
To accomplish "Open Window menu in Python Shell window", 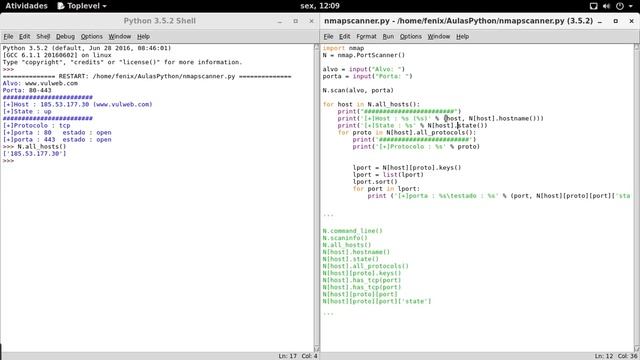I will click(120, 36).
